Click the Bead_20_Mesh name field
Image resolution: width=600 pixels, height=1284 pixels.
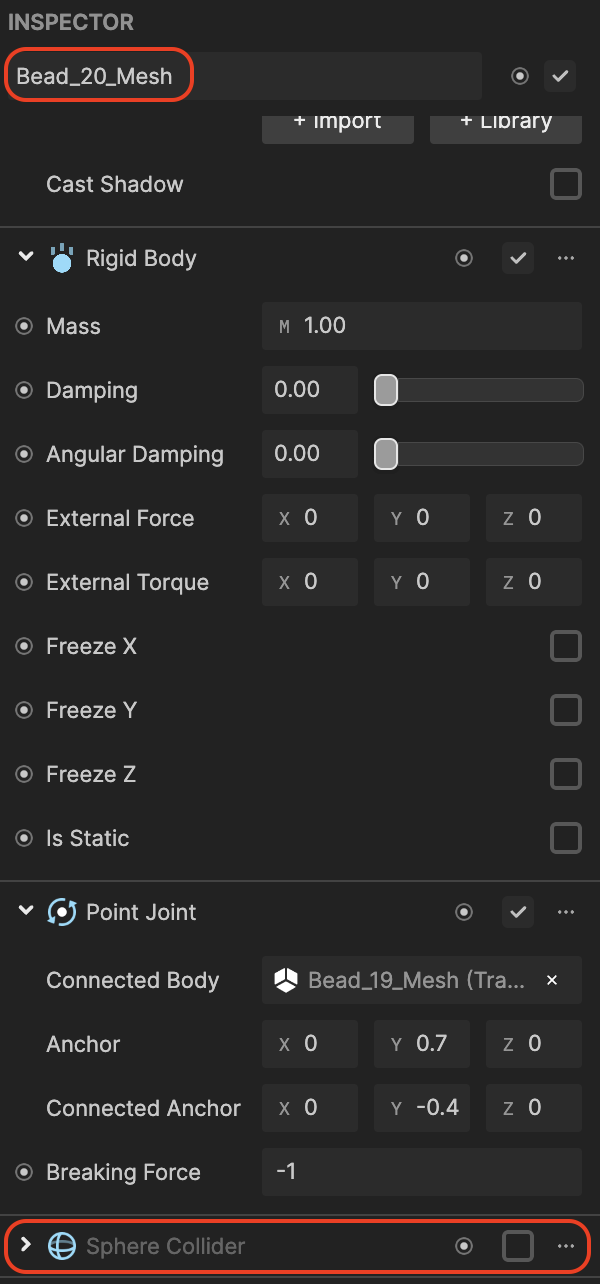click(244, 76)
